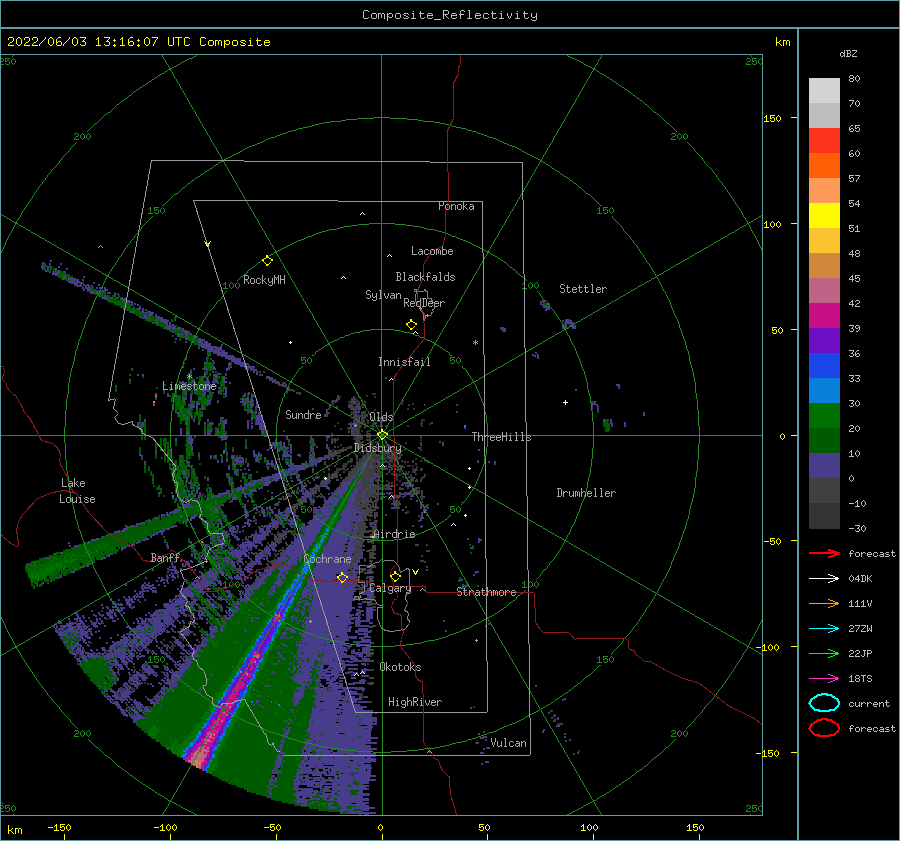
Task: Click the dBZ legend heading
Action: tap(848, 54)
